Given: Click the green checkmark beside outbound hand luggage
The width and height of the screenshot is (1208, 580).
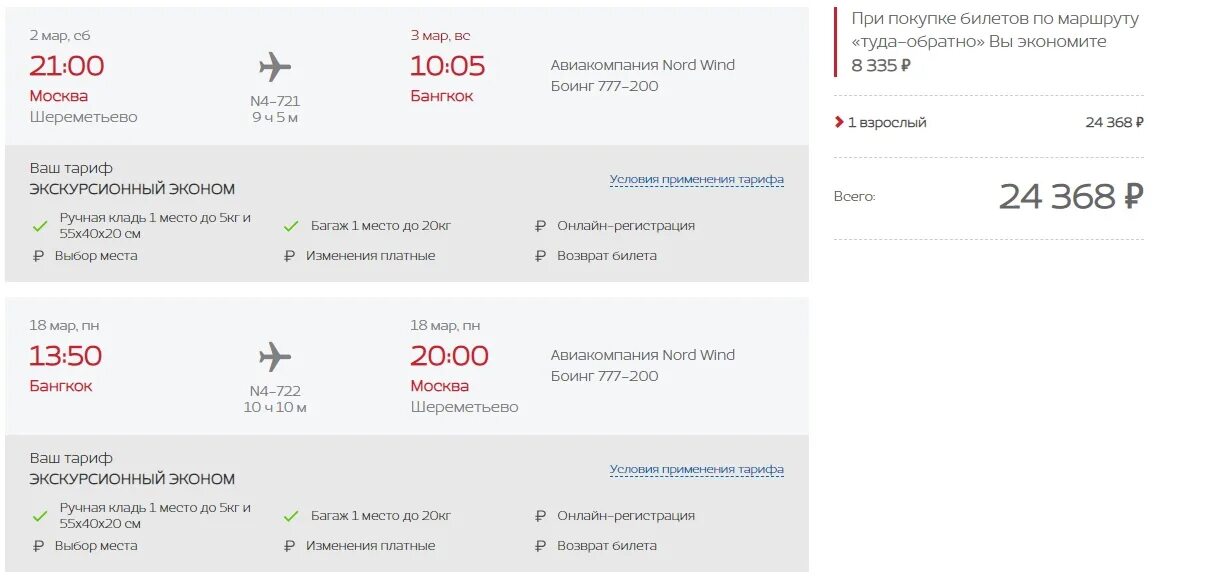Looking at the screenshot, I should point(40,226).
